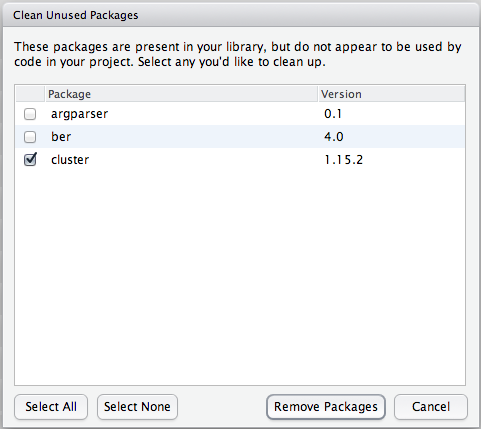The height and width of the screenshot is (429, 481).
Task: Uncheck the cluster package checkbox
Action: click(30, 160)
